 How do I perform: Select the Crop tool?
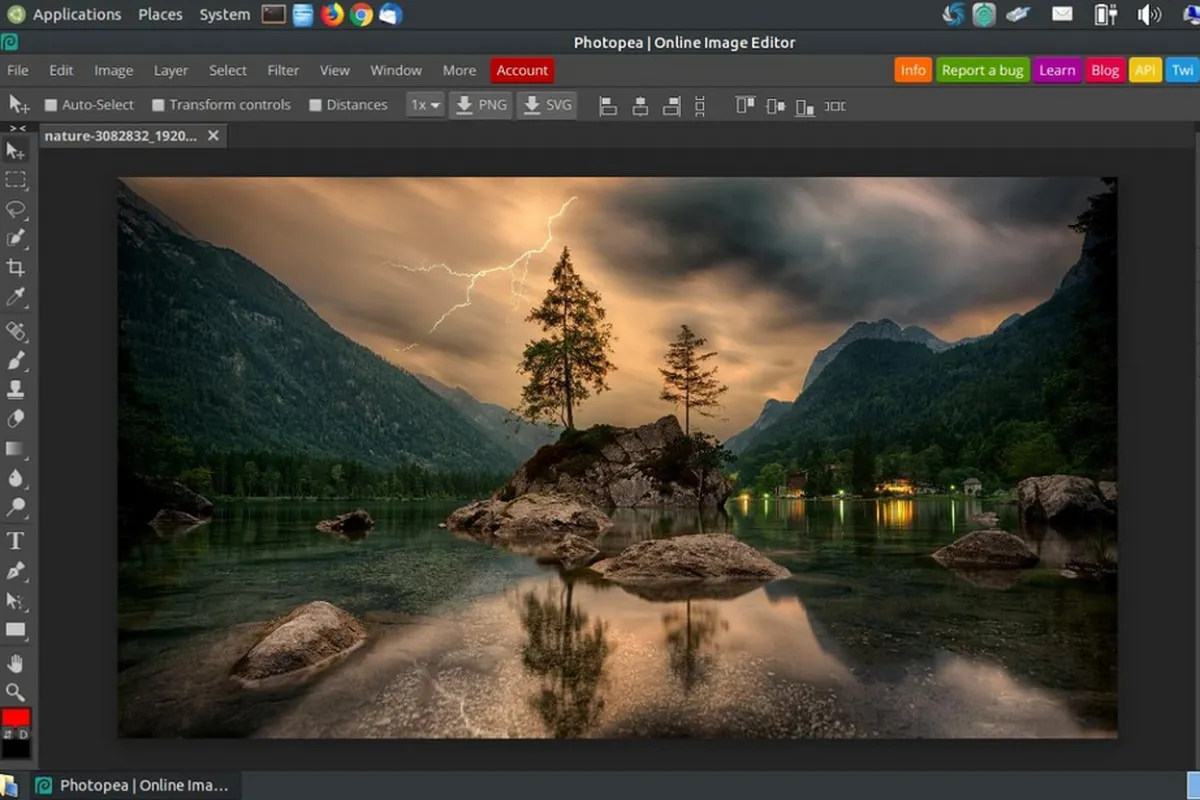coord(15,268)
